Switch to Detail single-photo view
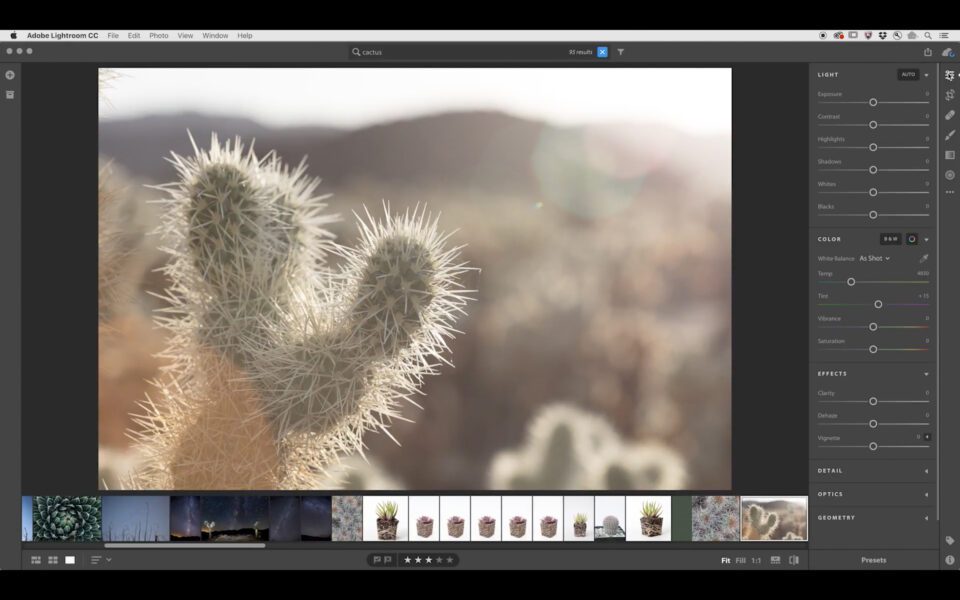 coord(70,560)
